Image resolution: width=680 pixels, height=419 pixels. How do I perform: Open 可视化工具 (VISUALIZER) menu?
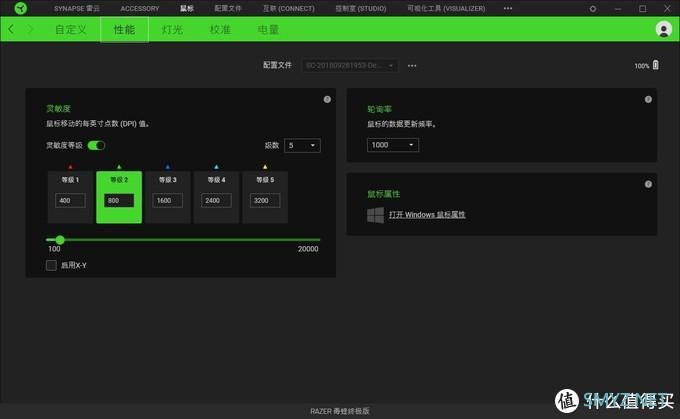[x=446, y=8]
